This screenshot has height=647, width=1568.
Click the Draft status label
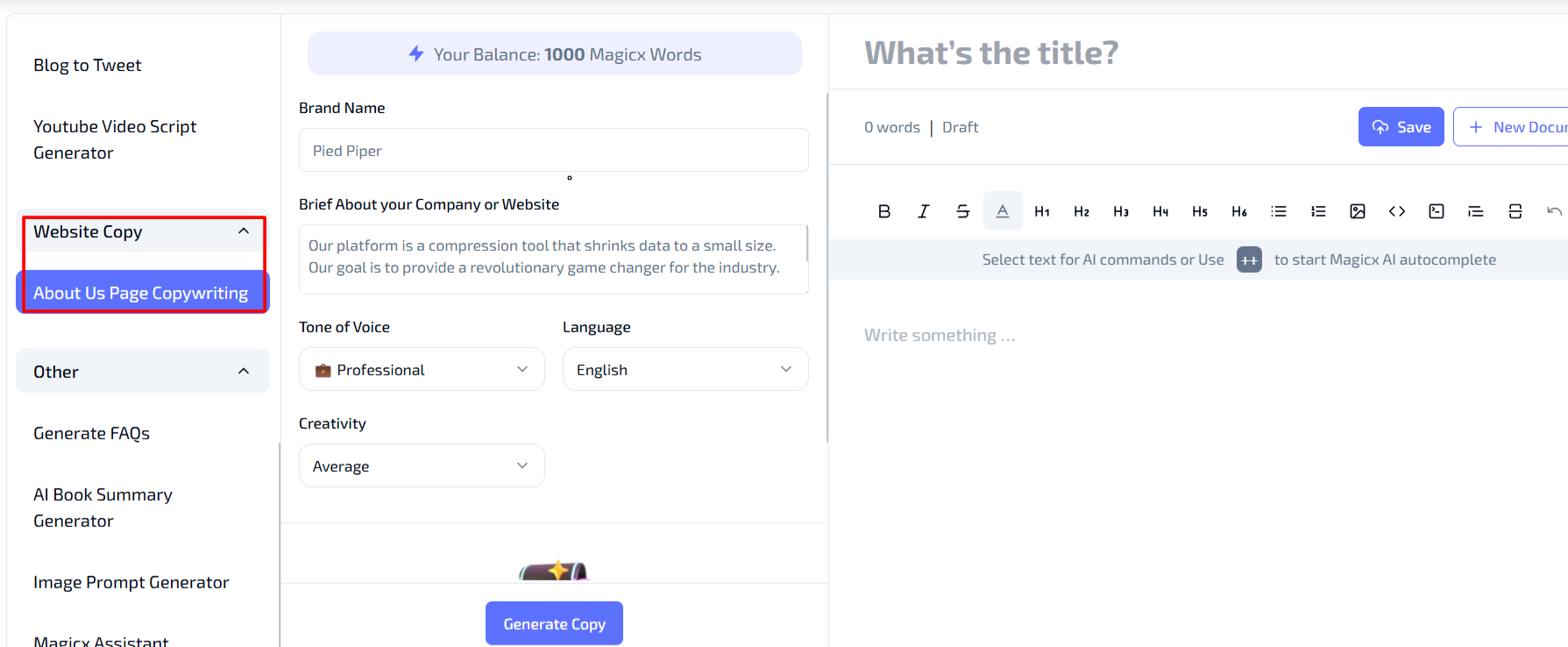pos(960,127)
